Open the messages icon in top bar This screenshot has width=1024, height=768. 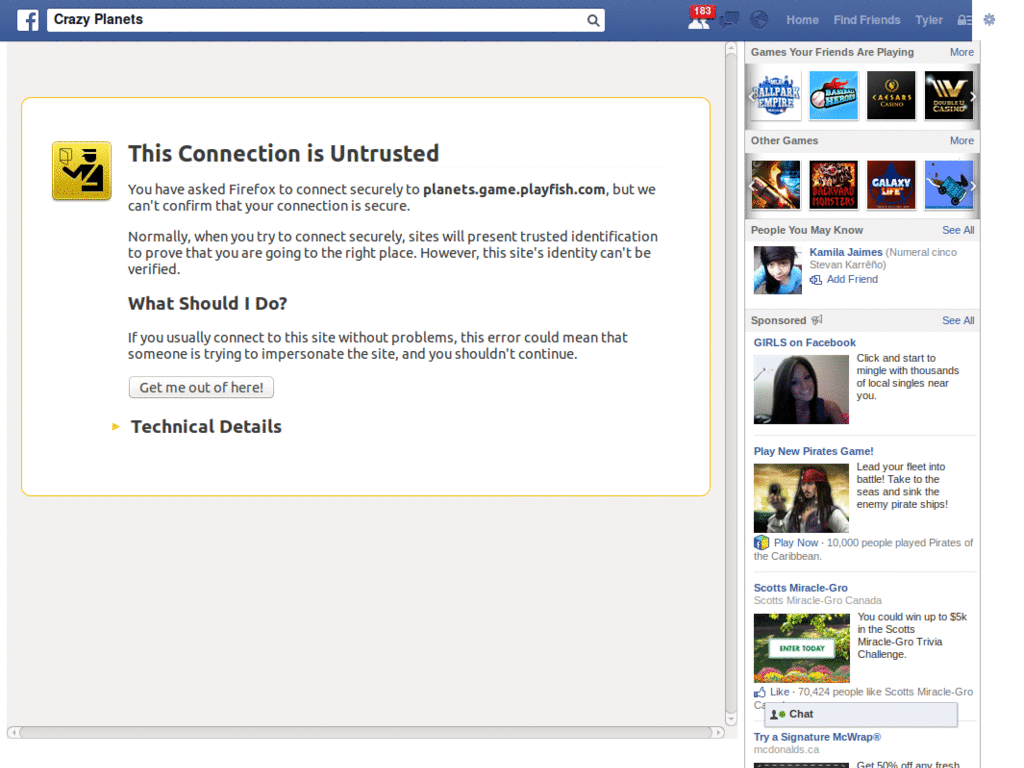click(x=729, y=20)
